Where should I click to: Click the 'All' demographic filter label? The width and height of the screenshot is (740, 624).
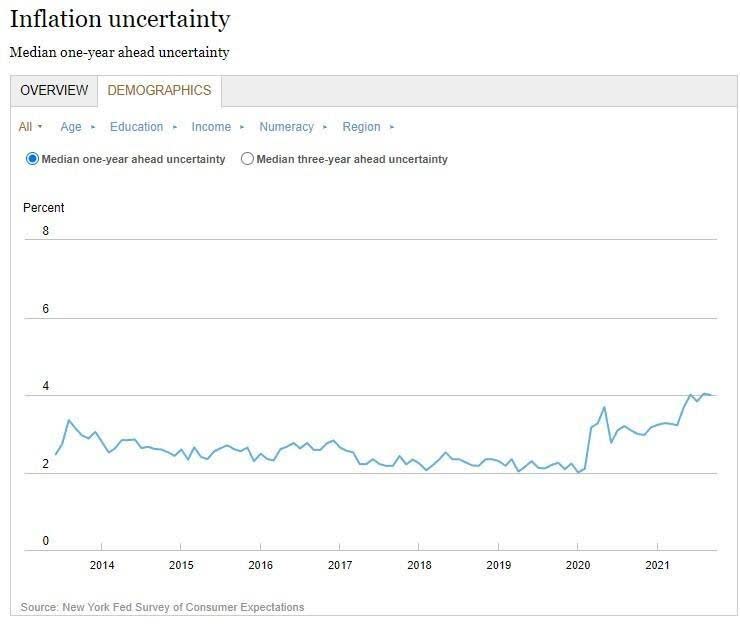(25, 127)
